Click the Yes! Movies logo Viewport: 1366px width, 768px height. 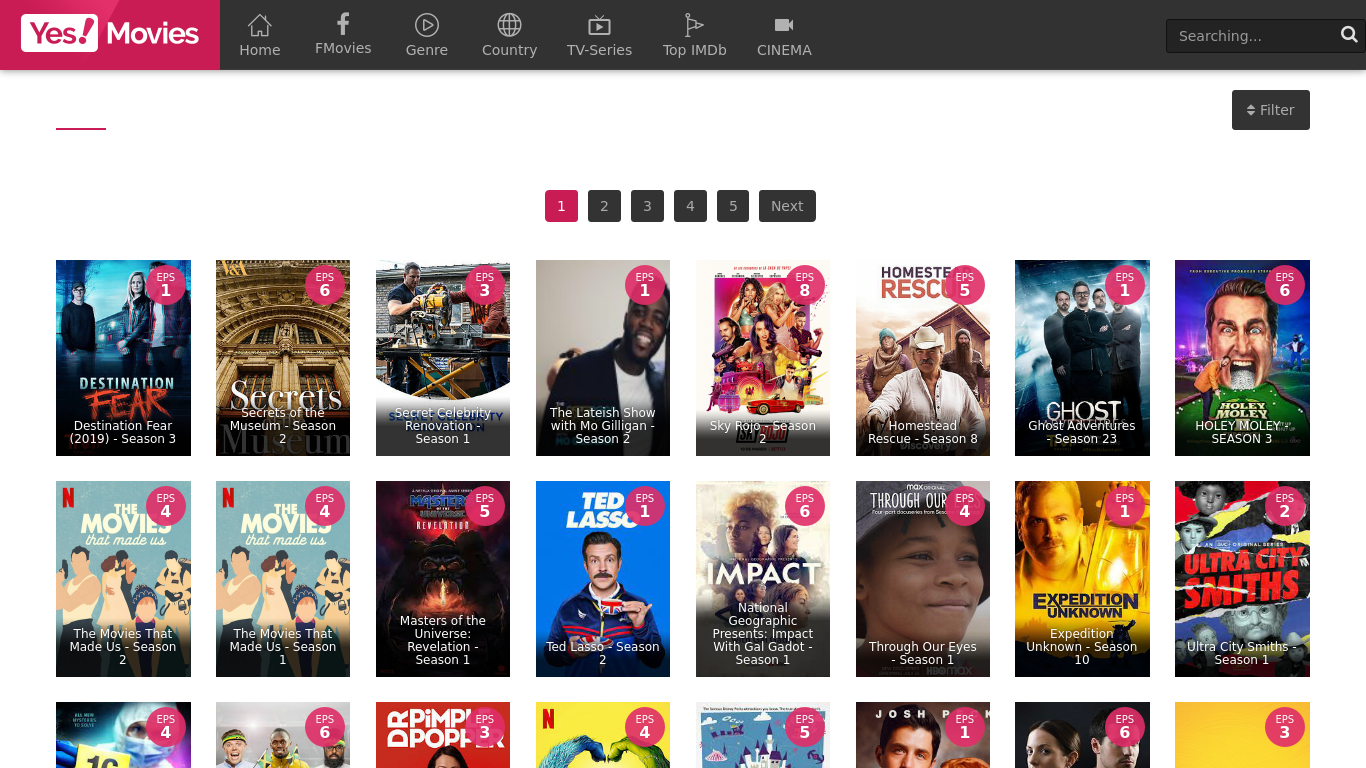pyautogui.click(x=110, y=34)
